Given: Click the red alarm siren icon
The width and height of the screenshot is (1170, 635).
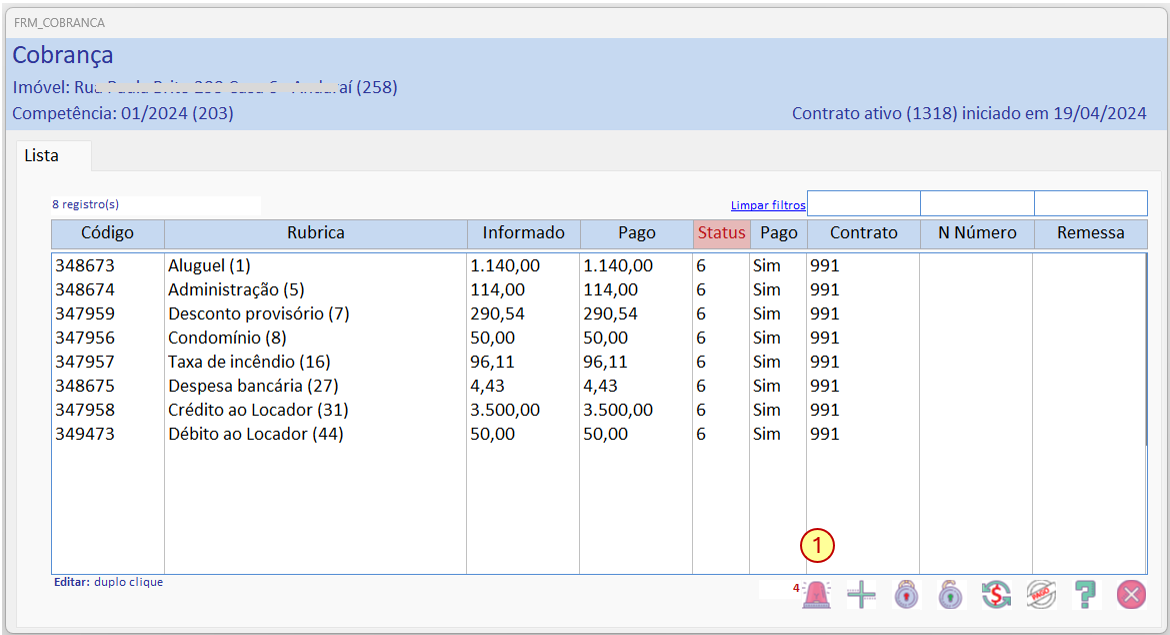Looking at the screenshot, I should click(816, 595).
